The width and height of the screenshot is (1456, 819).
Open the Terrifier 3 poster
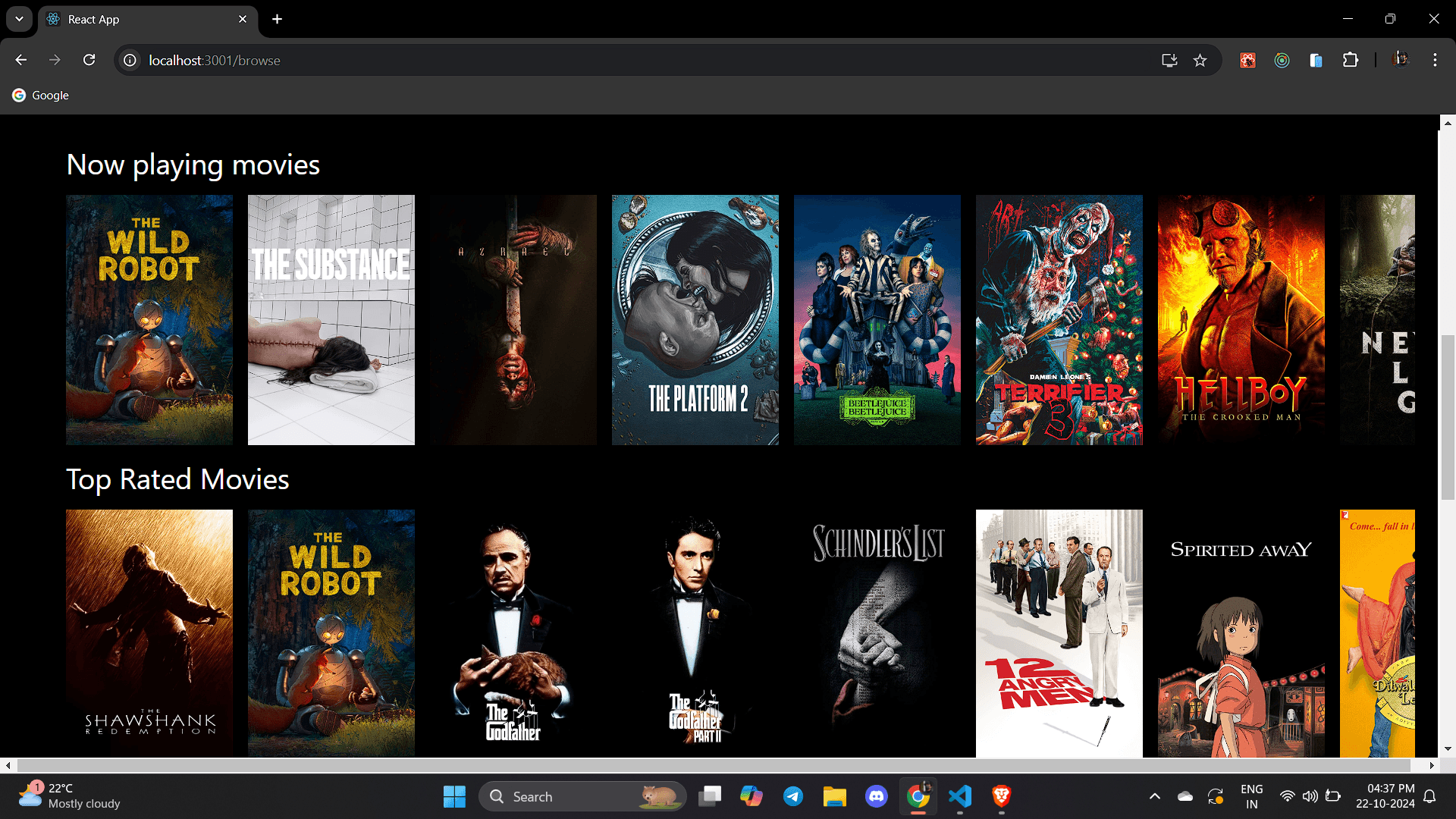1059,320
